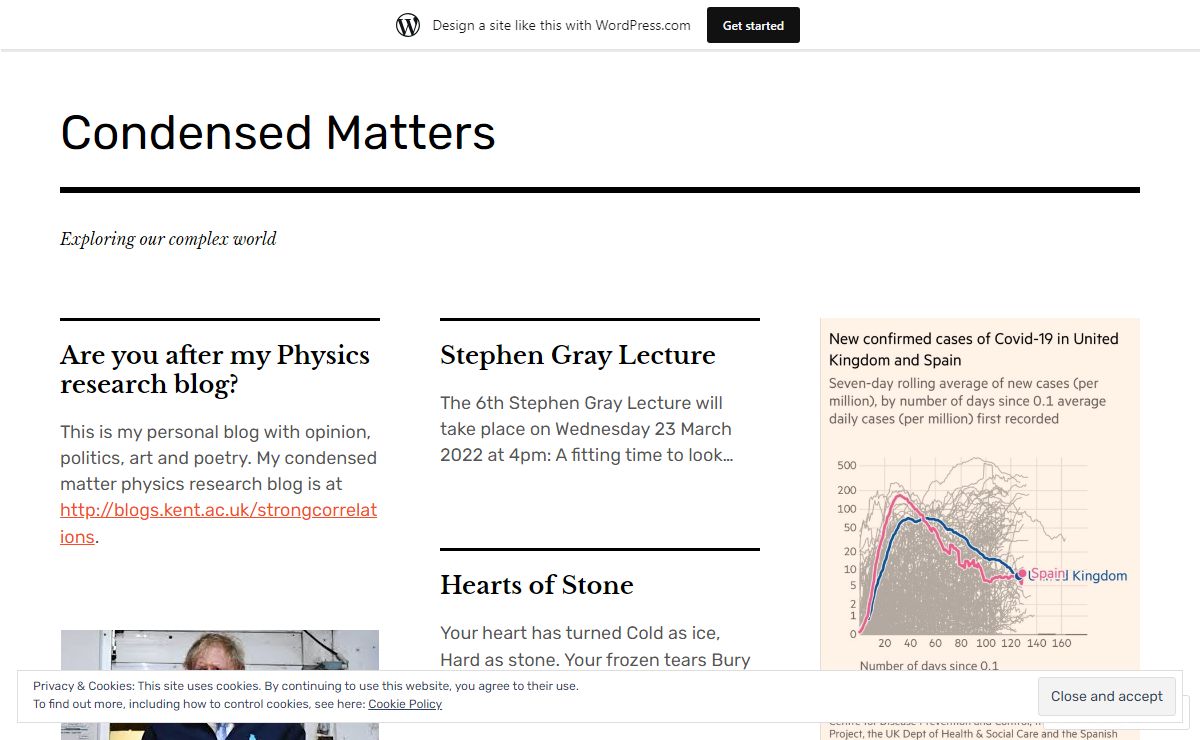The width and height of the screenshot is (1200, 740).
Task: Click the WordPress logo icon
Action: point(408,26)
